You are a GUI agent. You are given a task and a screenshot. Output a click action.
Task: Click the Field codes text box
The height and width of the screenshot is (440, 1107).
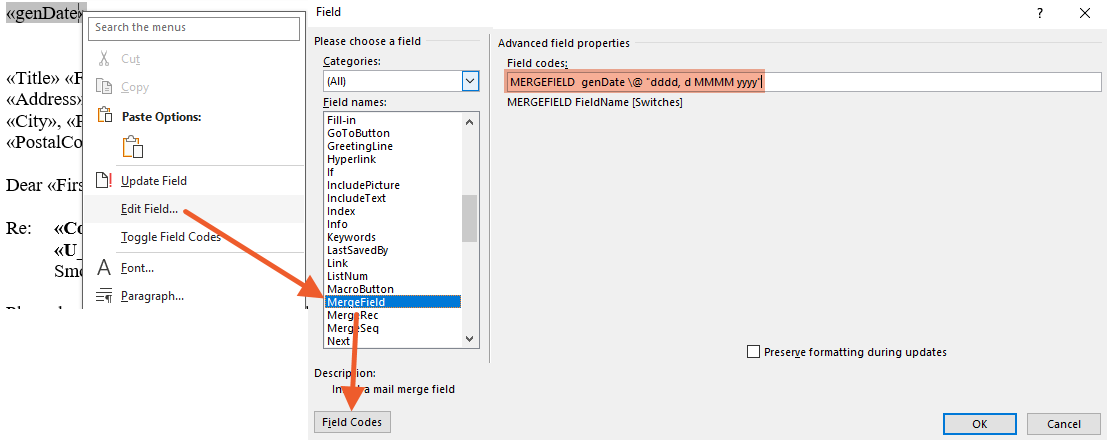[x=800, y=82]
